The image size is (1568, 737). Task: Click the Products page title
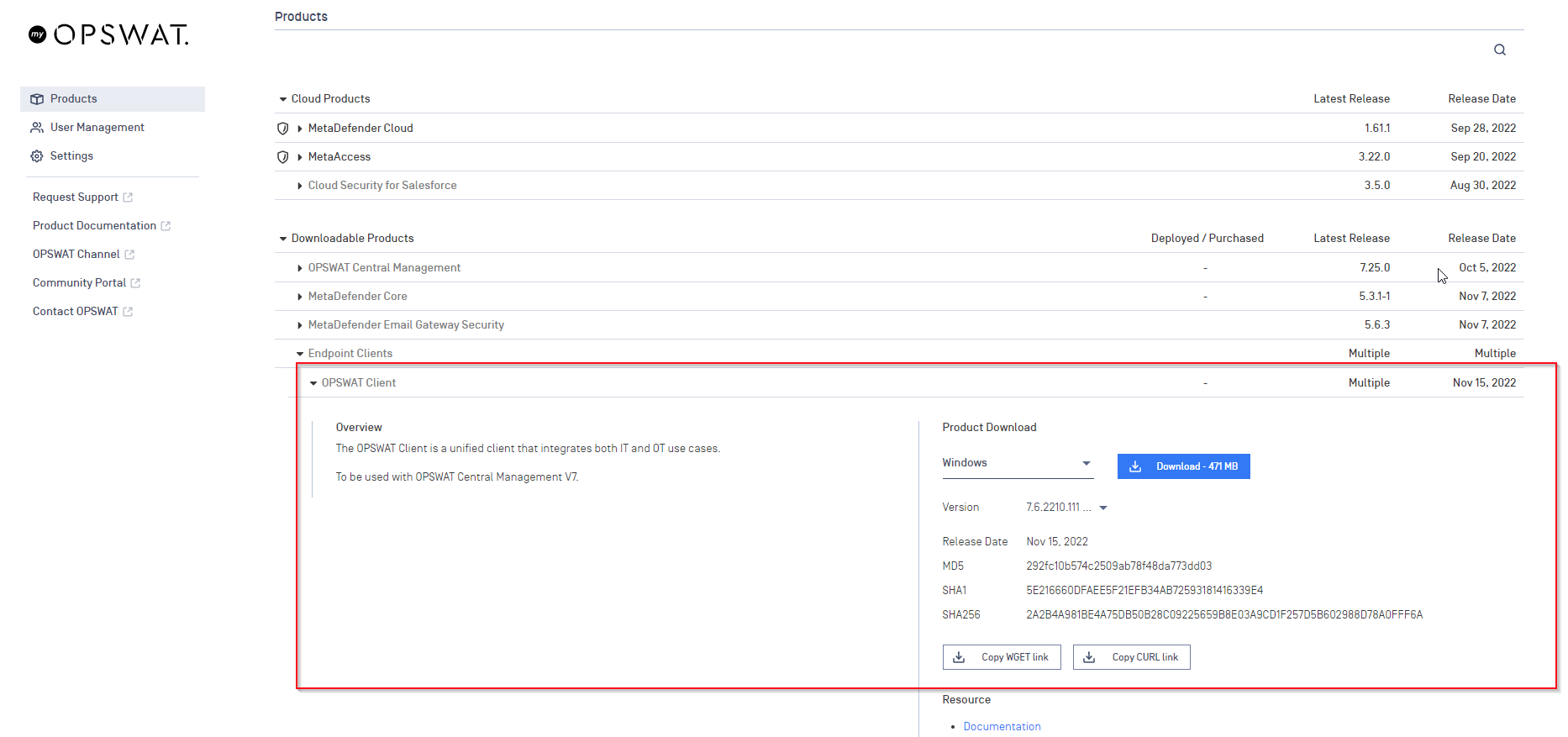(x=301, y=17)
